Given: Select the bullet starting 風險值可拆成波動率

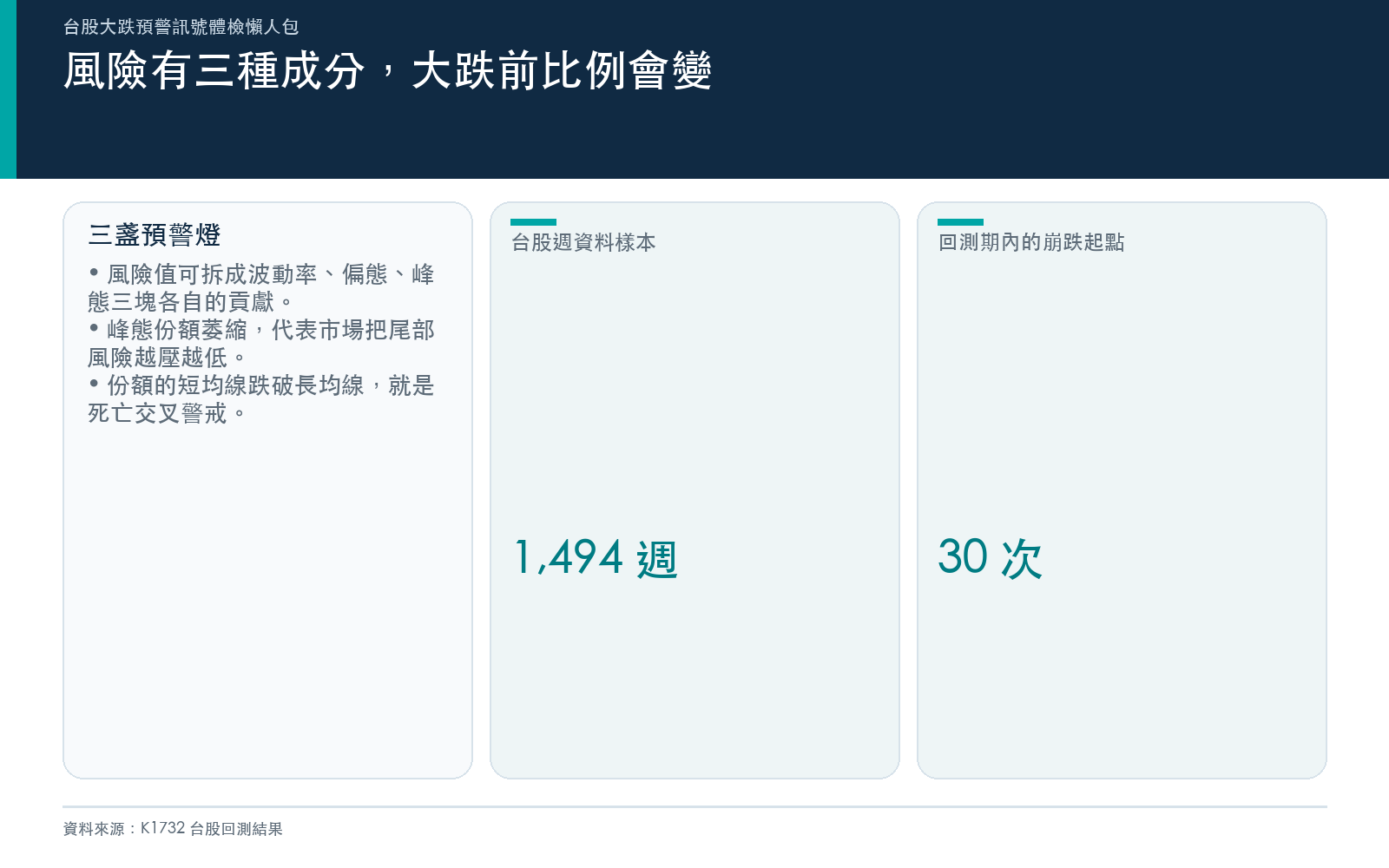Looking at the screenshot, I should click(260, 288).
